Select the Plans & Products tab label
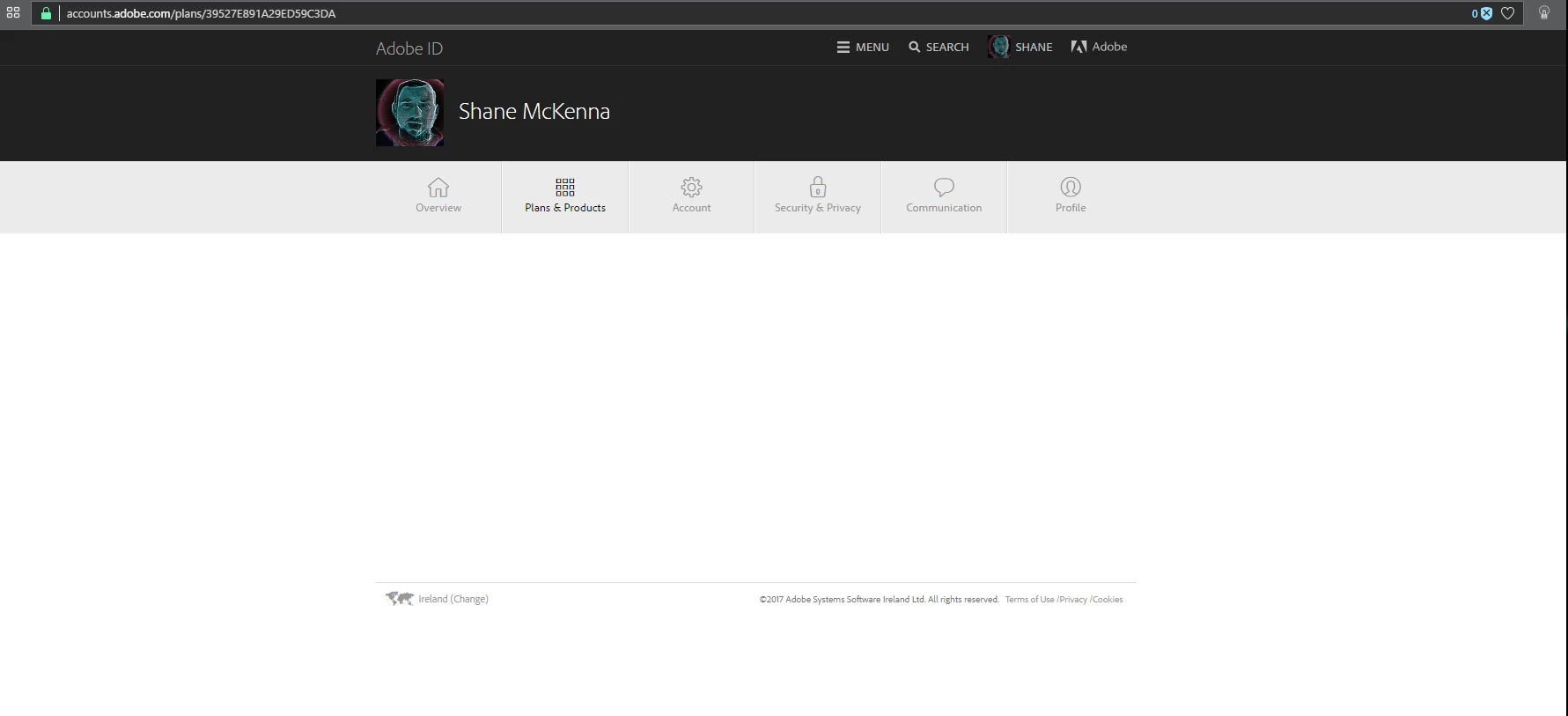Image resolution: width=1568 pixels, height=716 pixels. (565, 208)
